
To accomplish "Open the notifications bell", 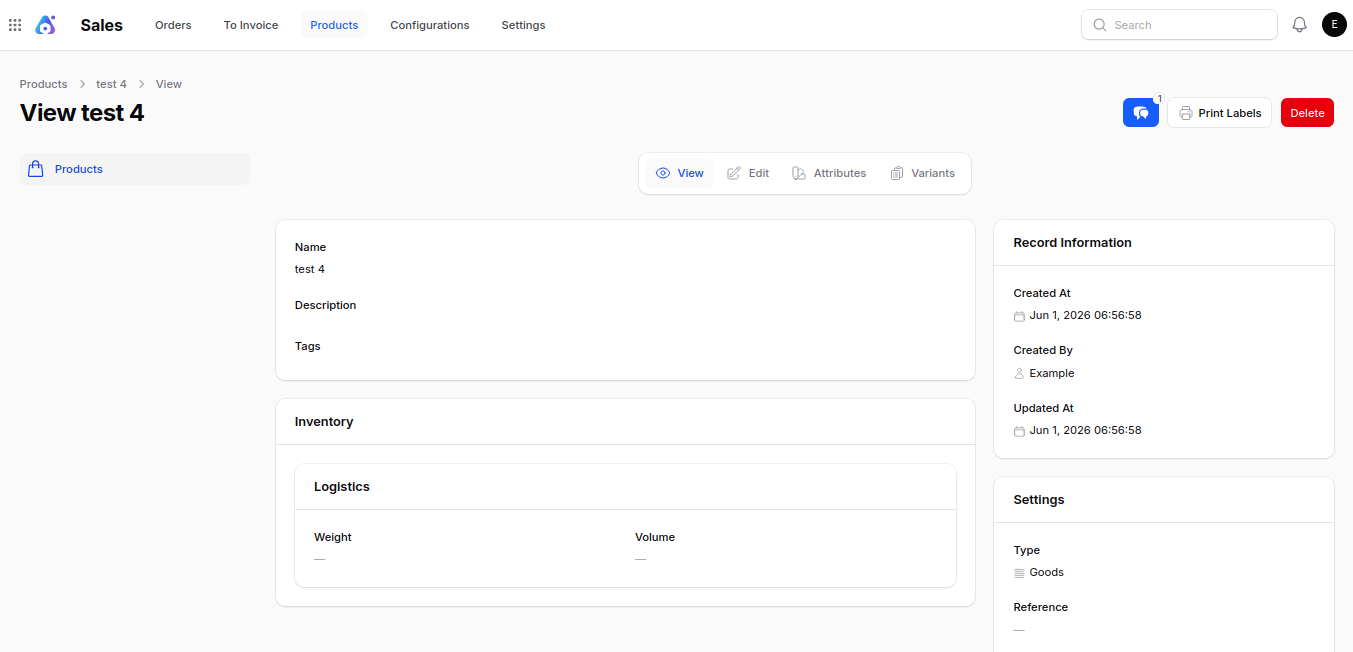I will [1300, 25].
